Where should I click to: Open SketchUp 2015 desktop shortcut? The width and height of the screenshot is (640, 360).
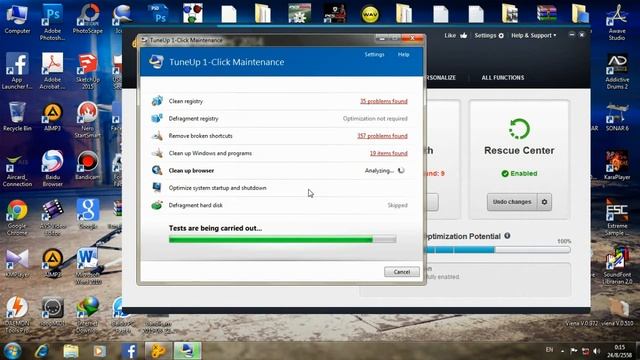tap(87, 71)
